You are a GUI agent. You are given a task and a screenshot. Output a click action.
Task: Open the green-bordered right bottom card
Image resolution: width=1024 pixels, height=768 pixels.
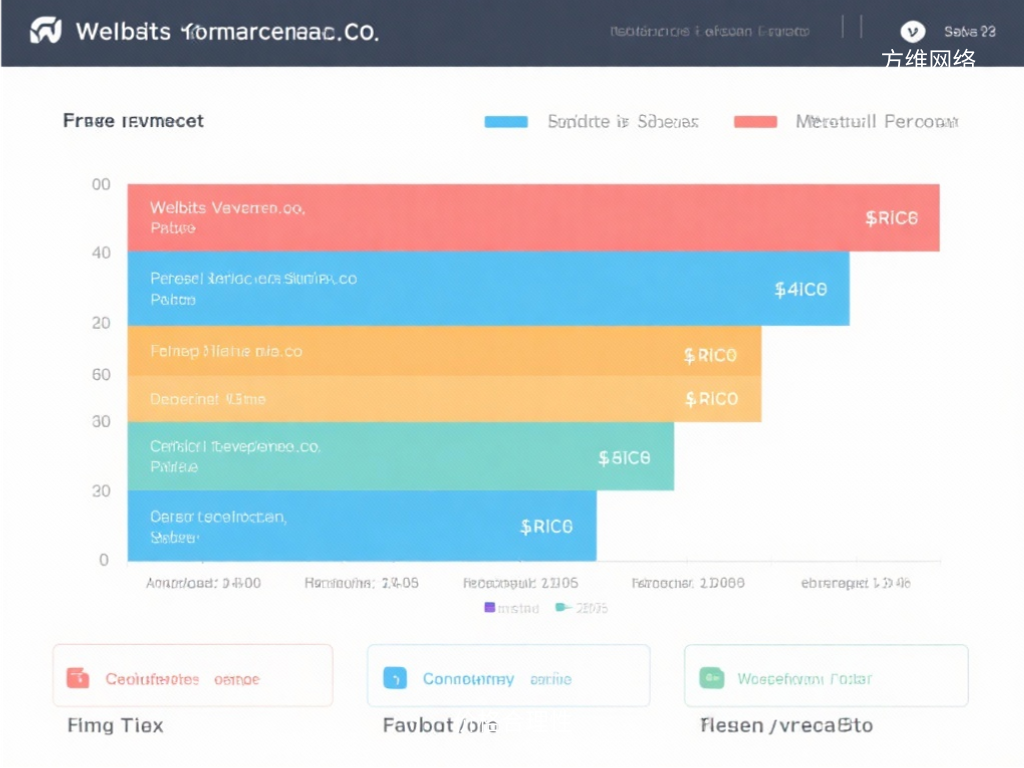[825, 676]
